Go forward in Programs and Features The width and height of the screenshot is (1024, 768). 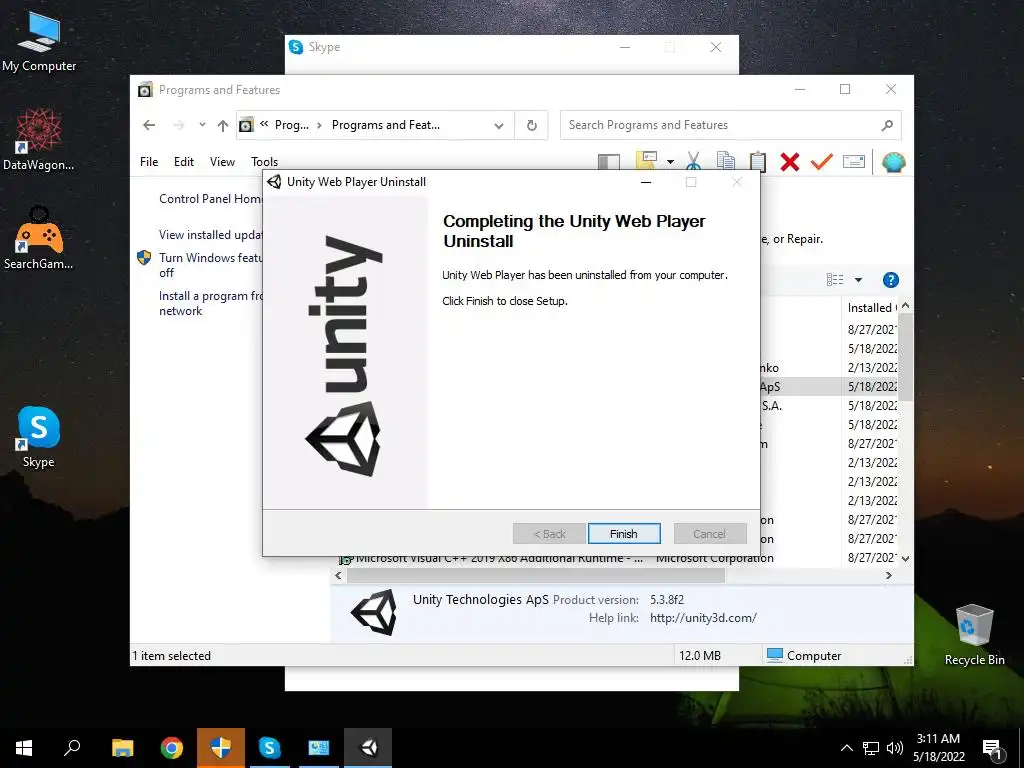pyautogui.click(x=178, y=125)
